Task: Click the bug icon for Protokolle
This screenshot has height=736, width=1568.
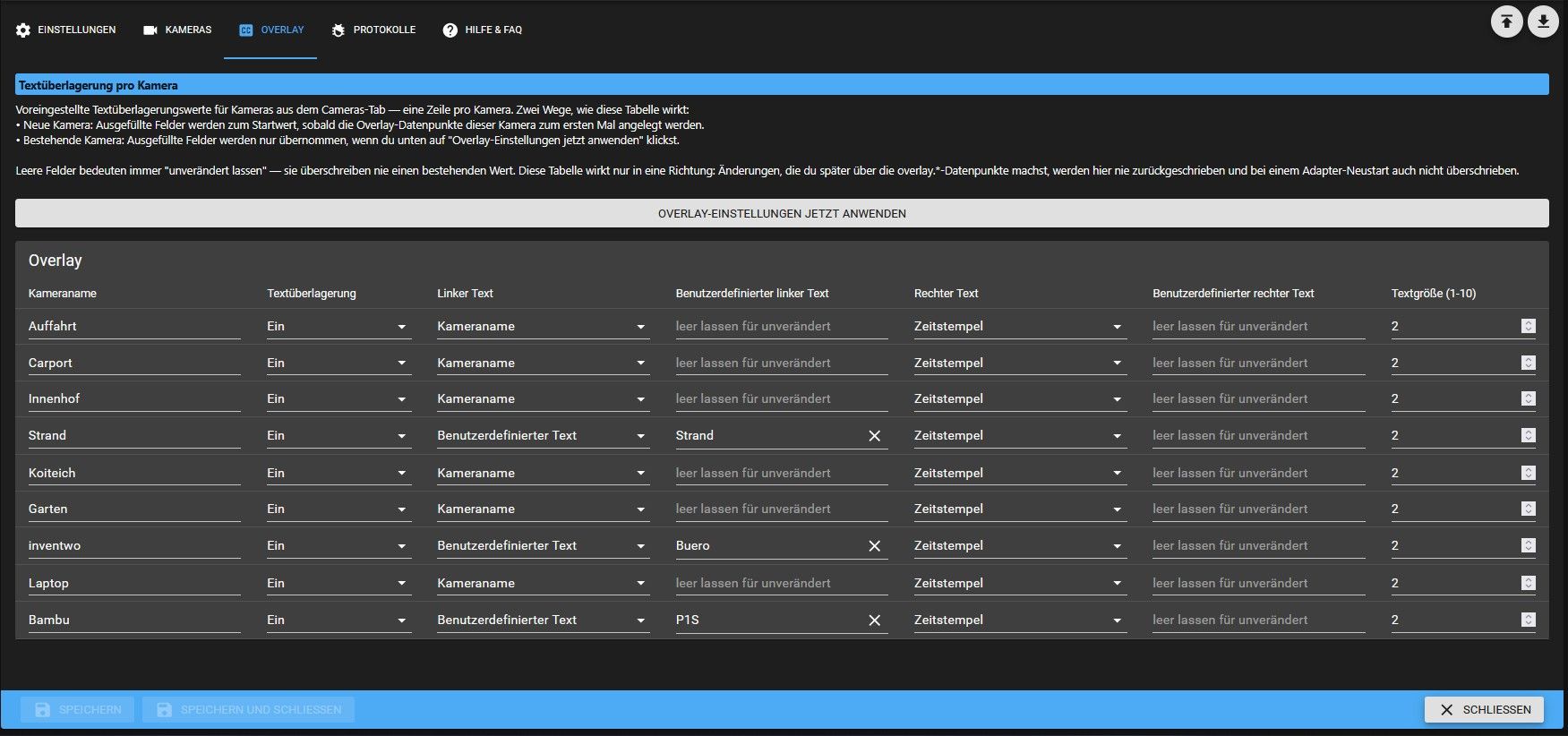Action: [x=338, y=30]
